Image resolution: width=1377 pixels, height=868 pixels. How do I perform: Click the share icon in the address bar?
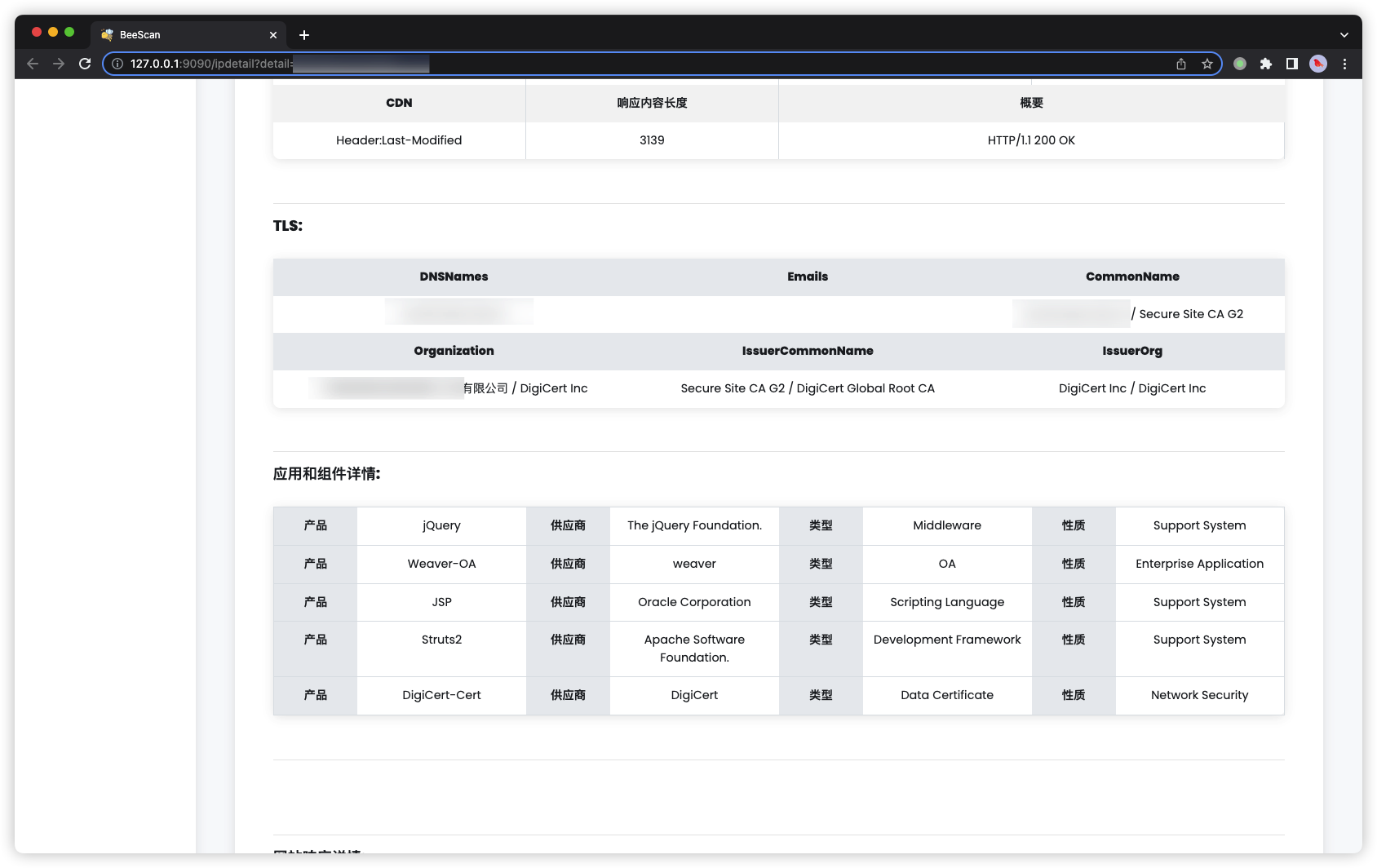(x=1181, y=64)
